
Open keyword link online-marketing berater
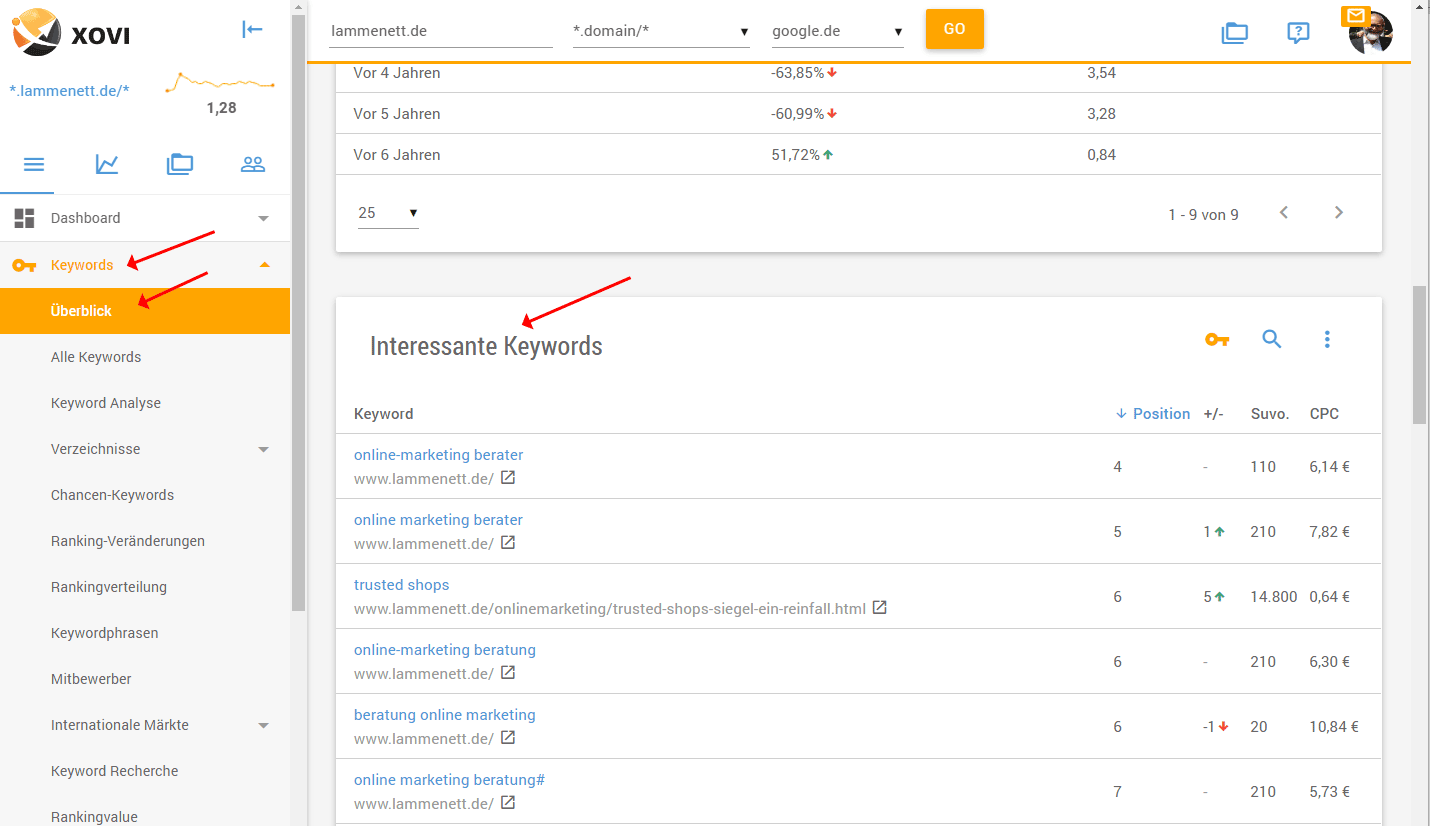438,455
